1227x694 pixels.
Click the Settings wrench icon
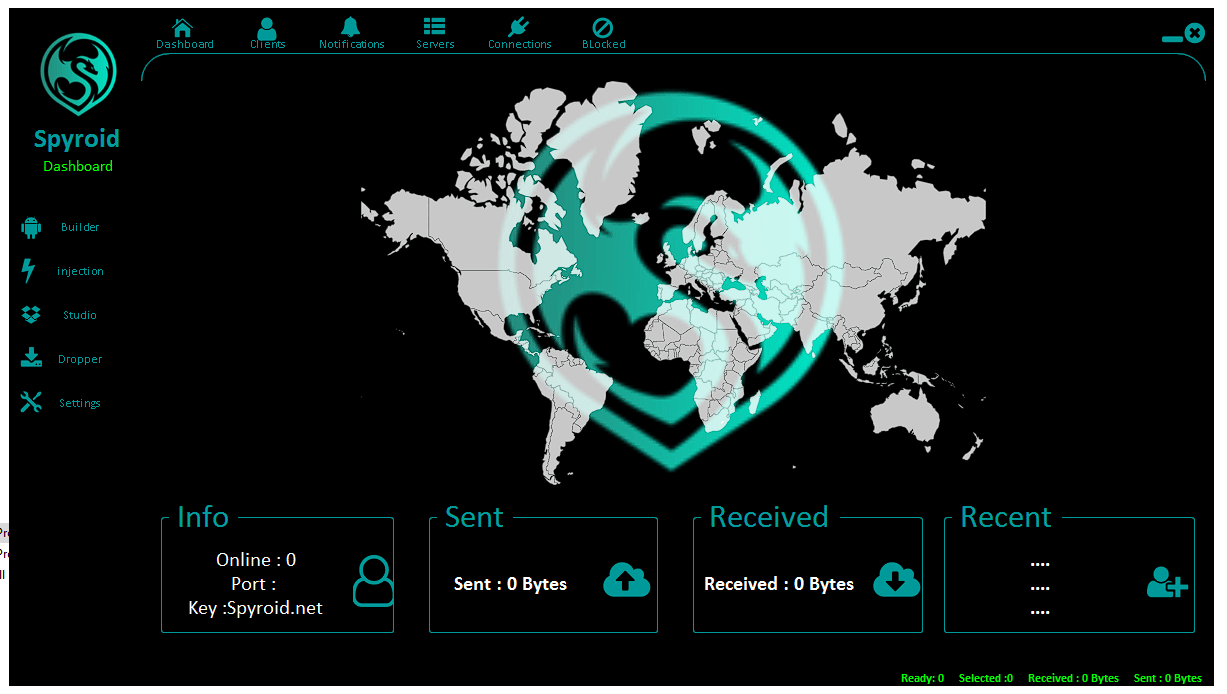31,402
